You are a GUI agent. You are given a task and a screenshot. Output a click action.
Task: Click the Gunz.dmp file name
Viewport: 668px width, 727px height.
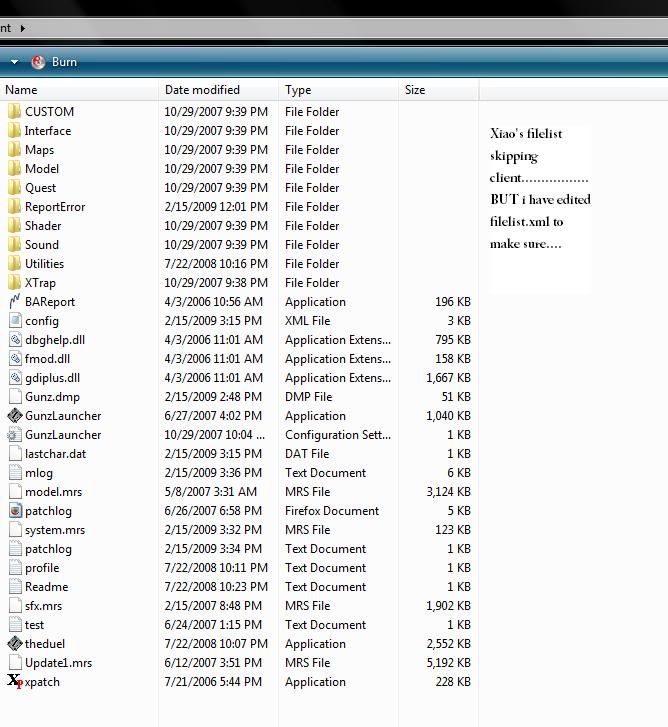click(52, 397)
